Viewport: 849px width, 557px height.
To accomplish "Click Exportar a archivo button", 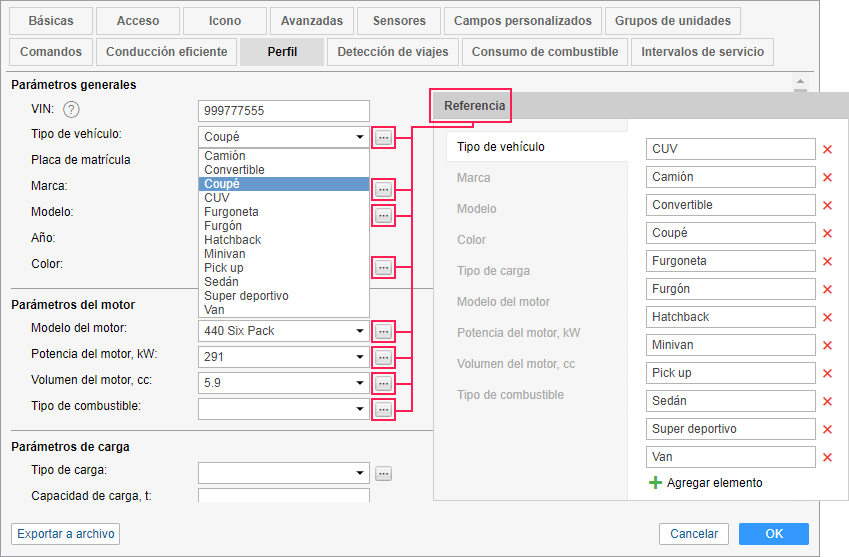I will click(x=66, y=534).
